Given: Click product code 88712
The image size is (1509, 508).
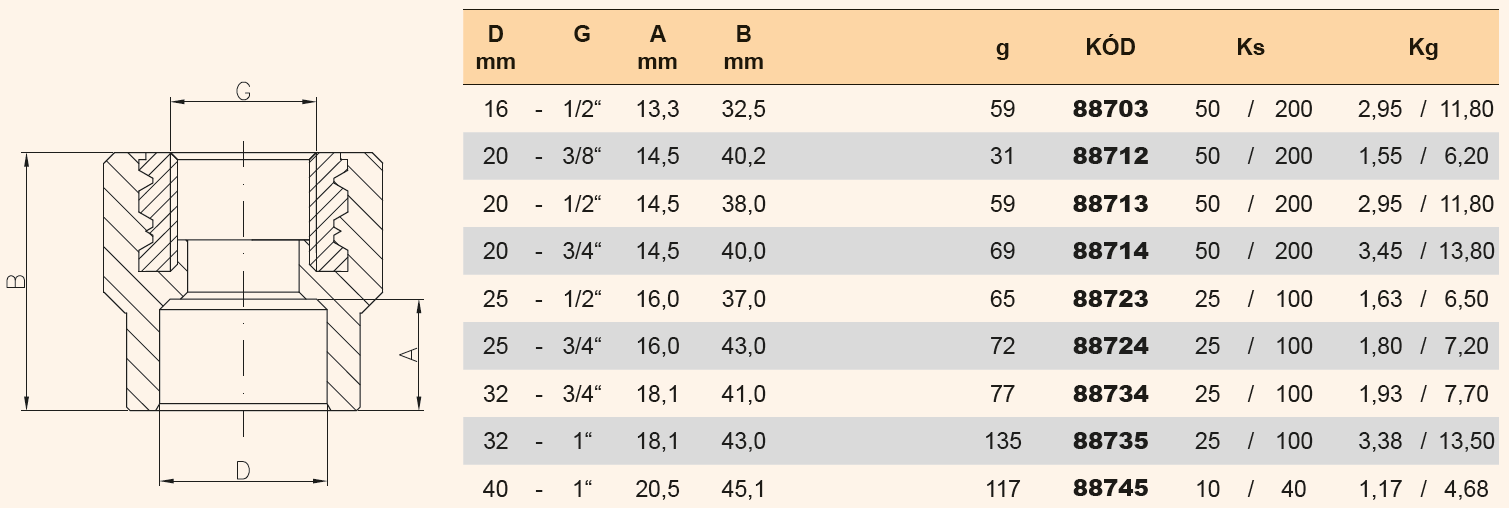Looking at the screenshot, I should click(1110, 156).
